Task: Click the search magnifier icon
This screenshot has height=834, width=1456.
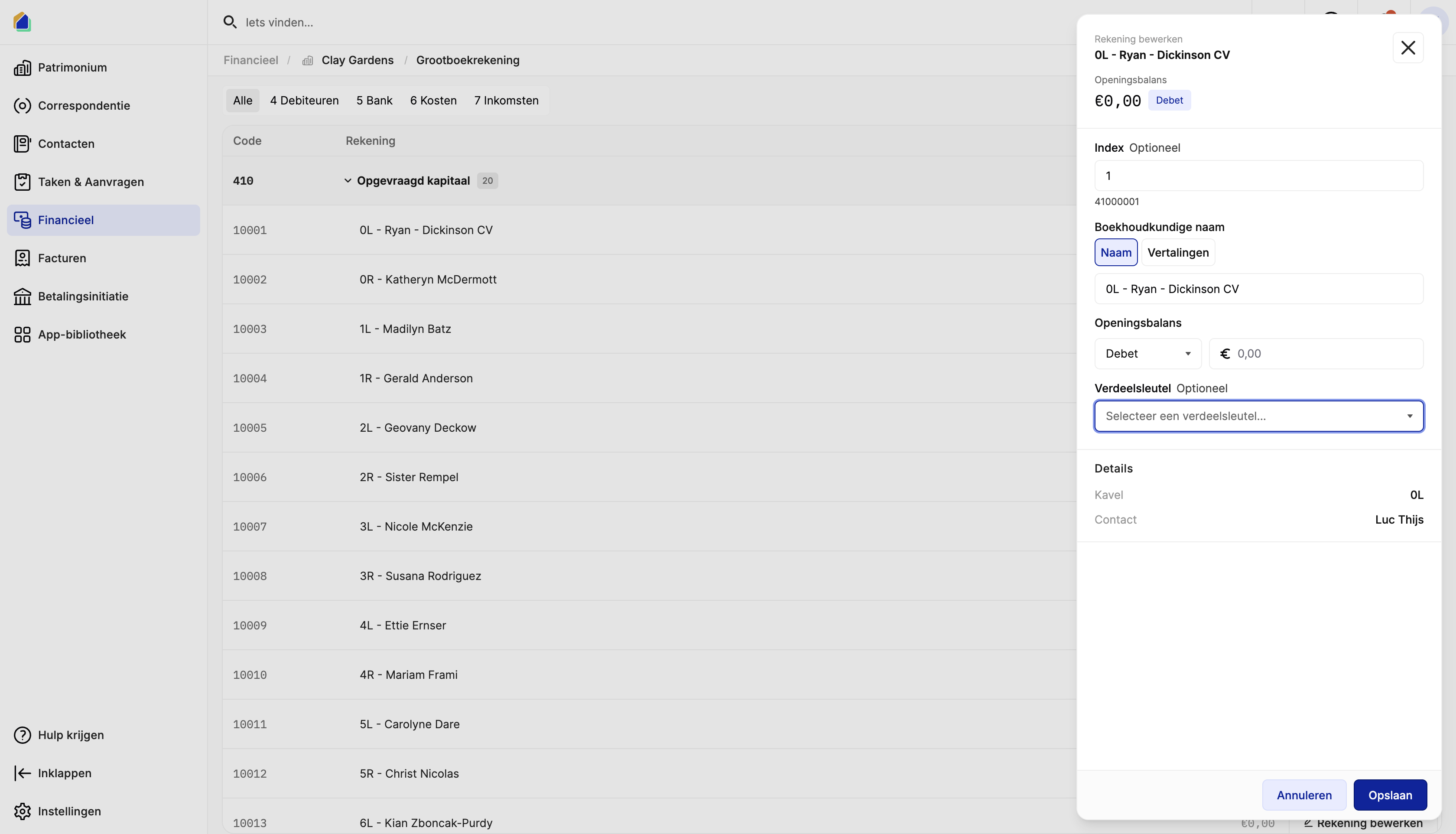Action: coord(230,23)
